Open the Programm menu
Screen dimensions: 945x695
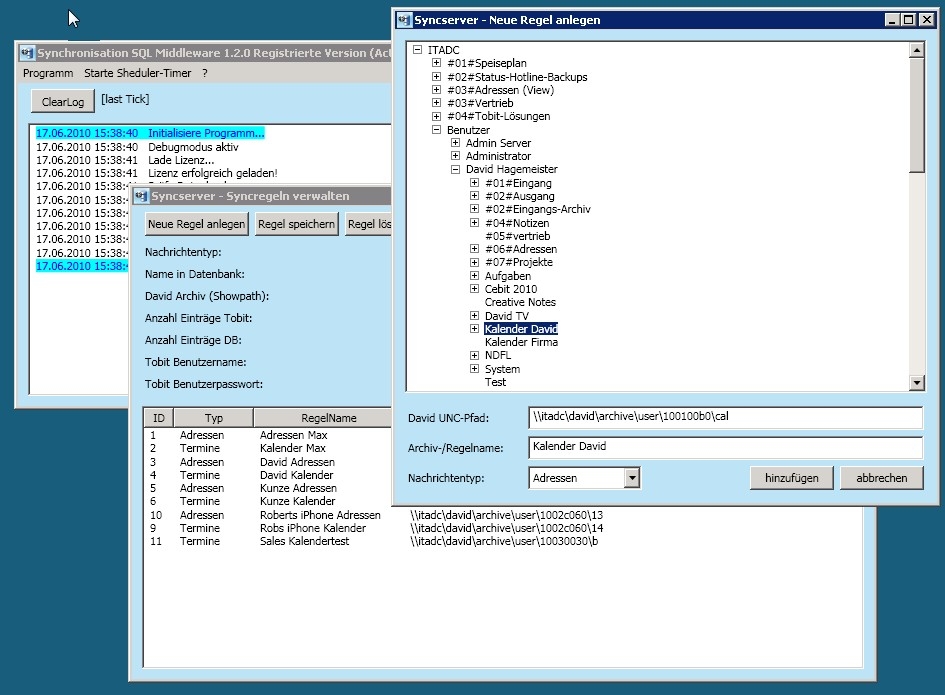(x=48, y=73)
